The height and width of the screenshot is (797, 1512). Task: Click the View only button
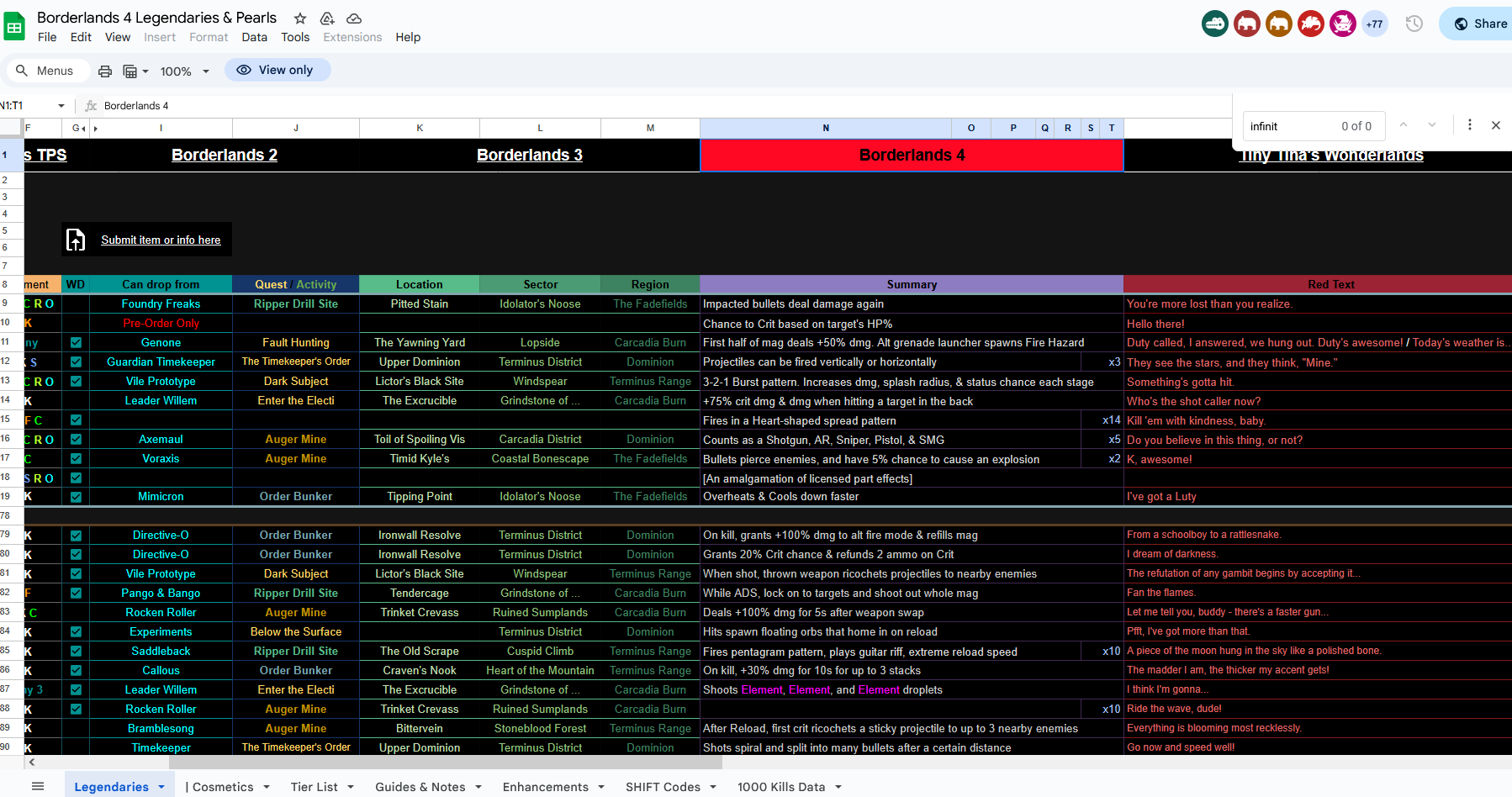pyautogui.click(x=278, y=70)
